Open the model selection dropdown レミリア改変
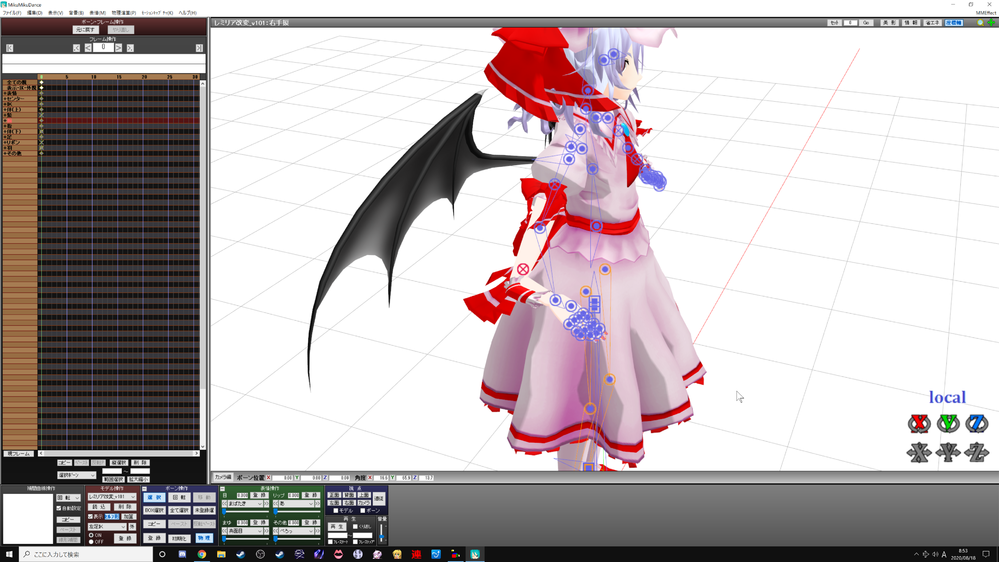The height and width of the screenshot is (562, 999). [111, 496]
